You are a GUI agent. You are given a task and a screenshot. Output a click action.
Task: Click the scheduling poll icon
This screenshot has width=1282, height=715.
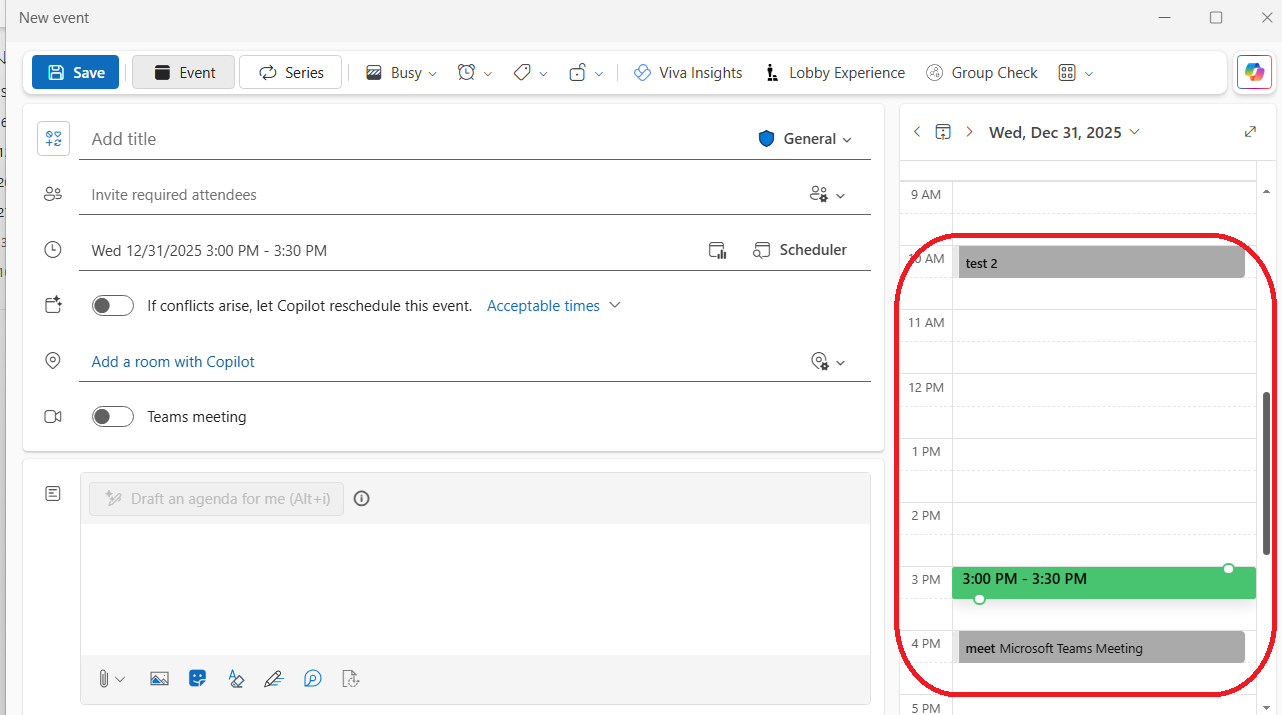pyautogui.click(x=717, y=250)
